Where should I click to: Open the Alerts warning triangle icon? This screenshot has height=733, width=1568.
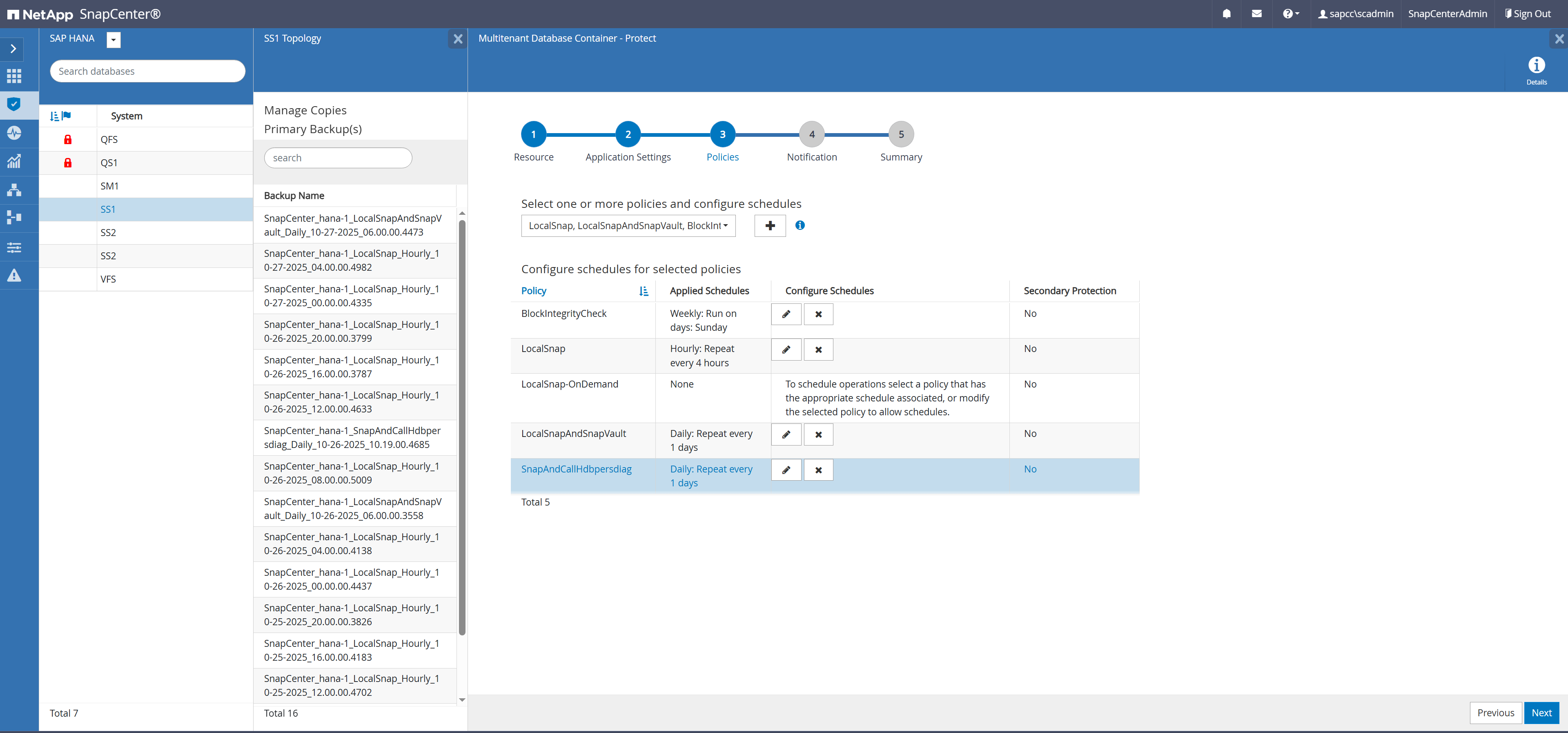pos(14,276)
